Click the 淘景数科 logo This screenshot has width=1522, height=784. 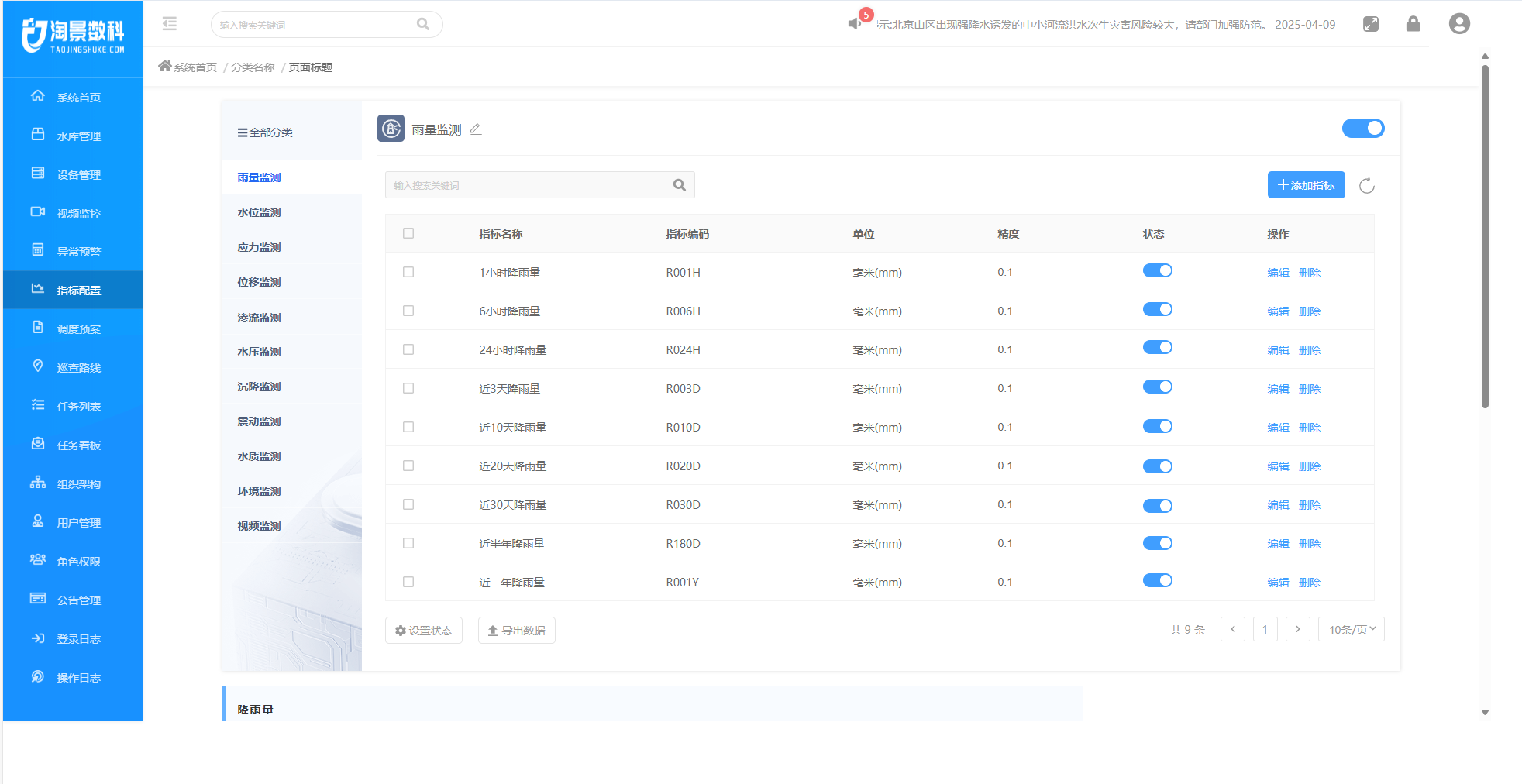tap(73, 36)
